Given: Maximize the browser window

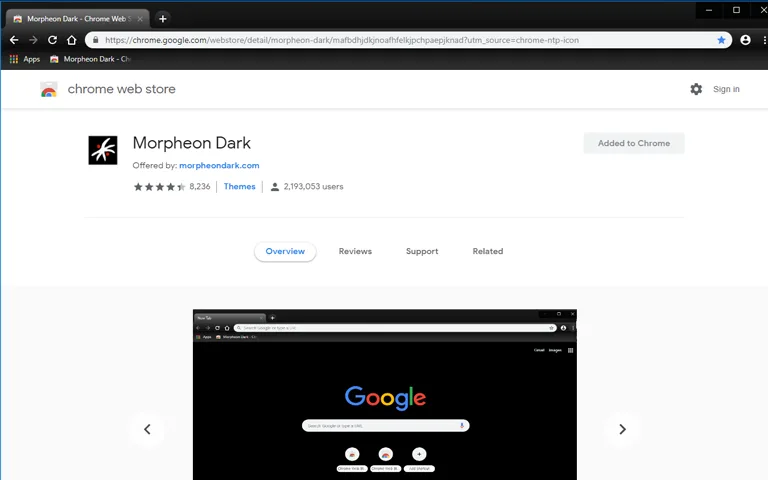Looking at the screenshot, I should tap(736, 10).
